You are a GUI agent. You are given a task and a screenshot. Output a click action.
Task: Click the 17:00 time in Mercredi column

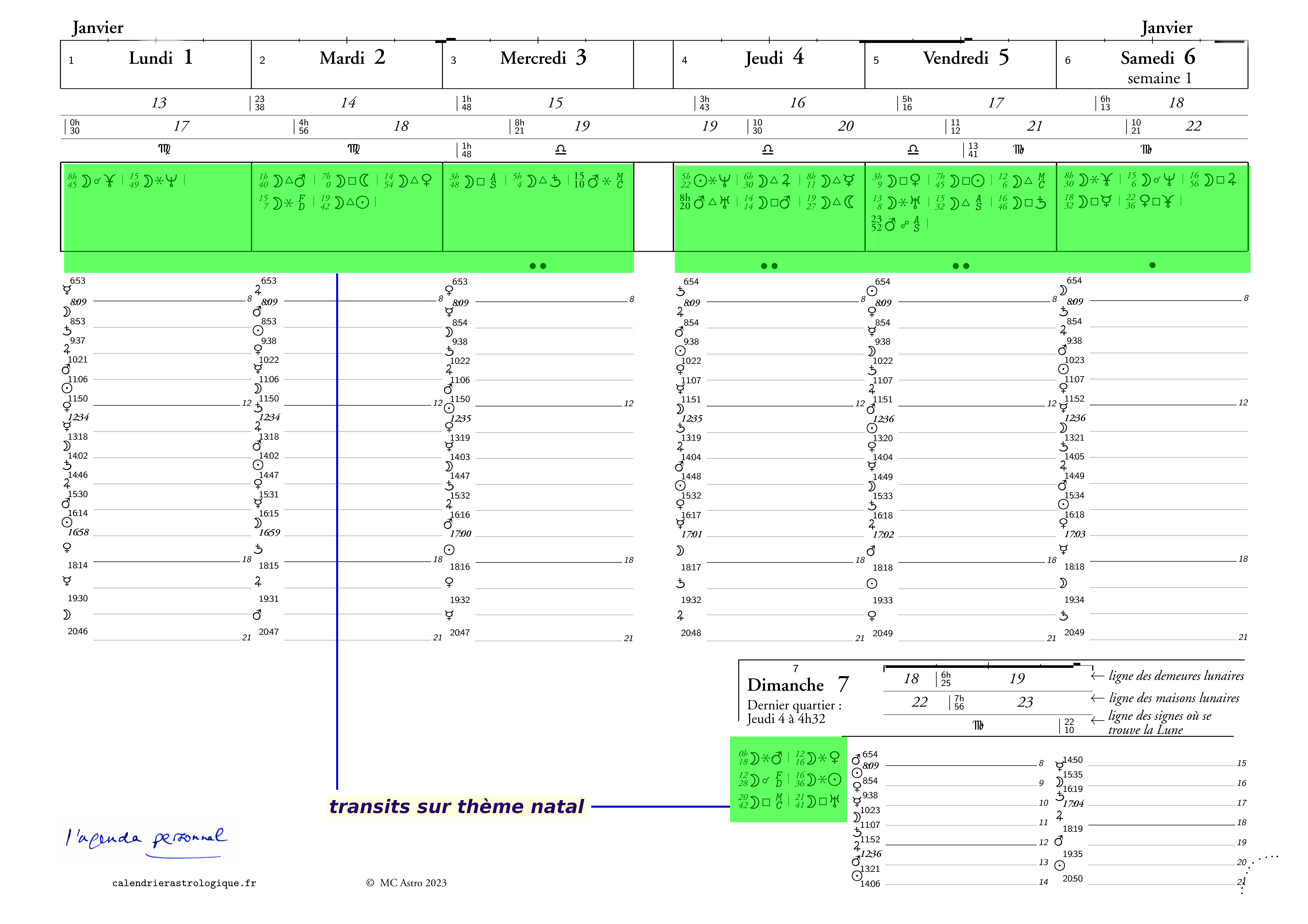click(460, 534)
